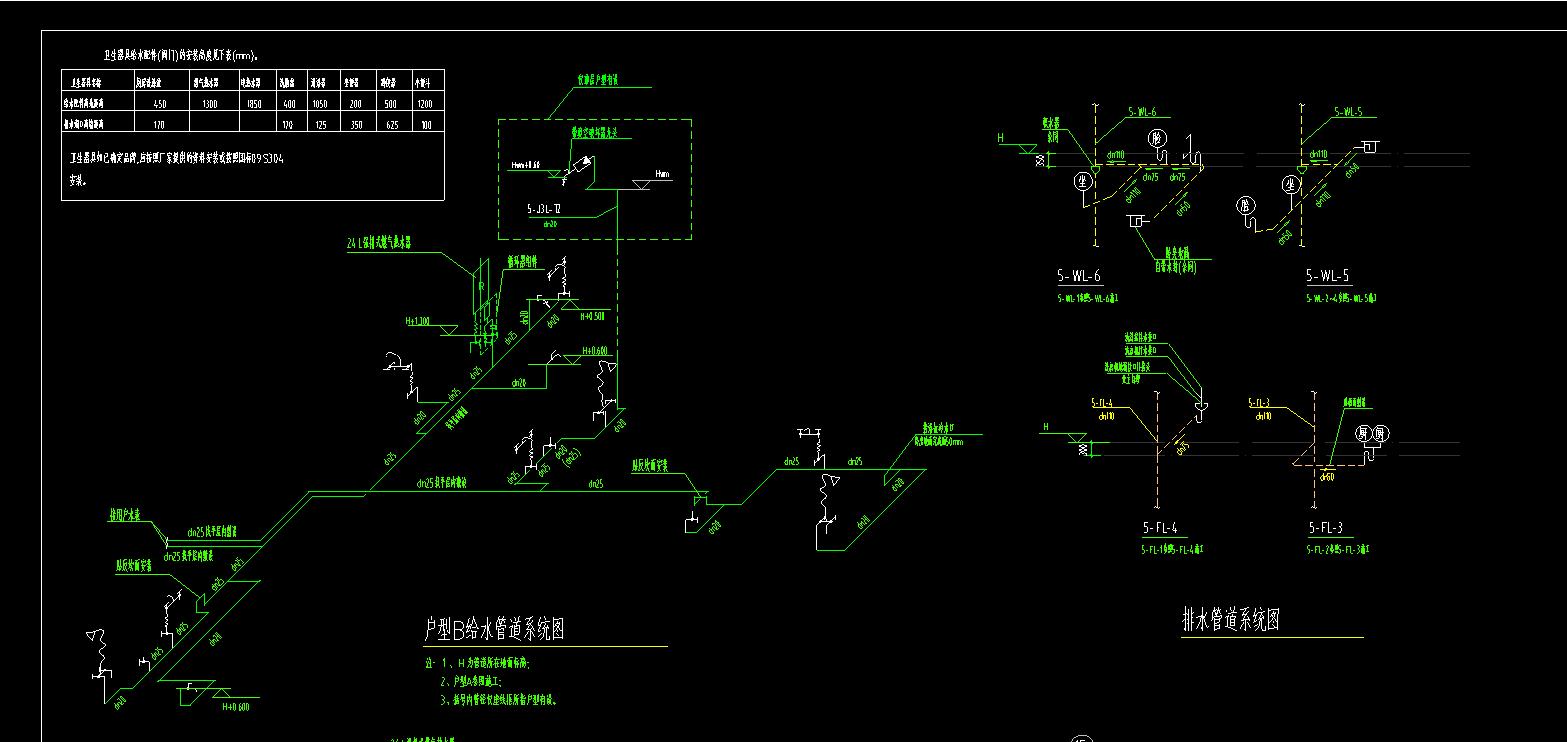
Task: Click the table cell value 350
Action: click(354, 125)
